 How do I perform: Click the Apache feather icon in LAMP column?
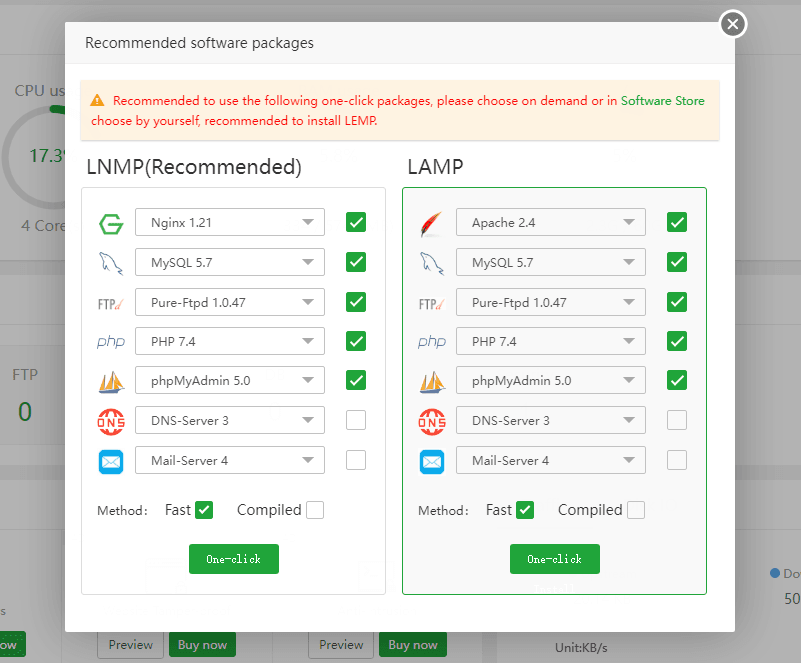tap(431, 222)
